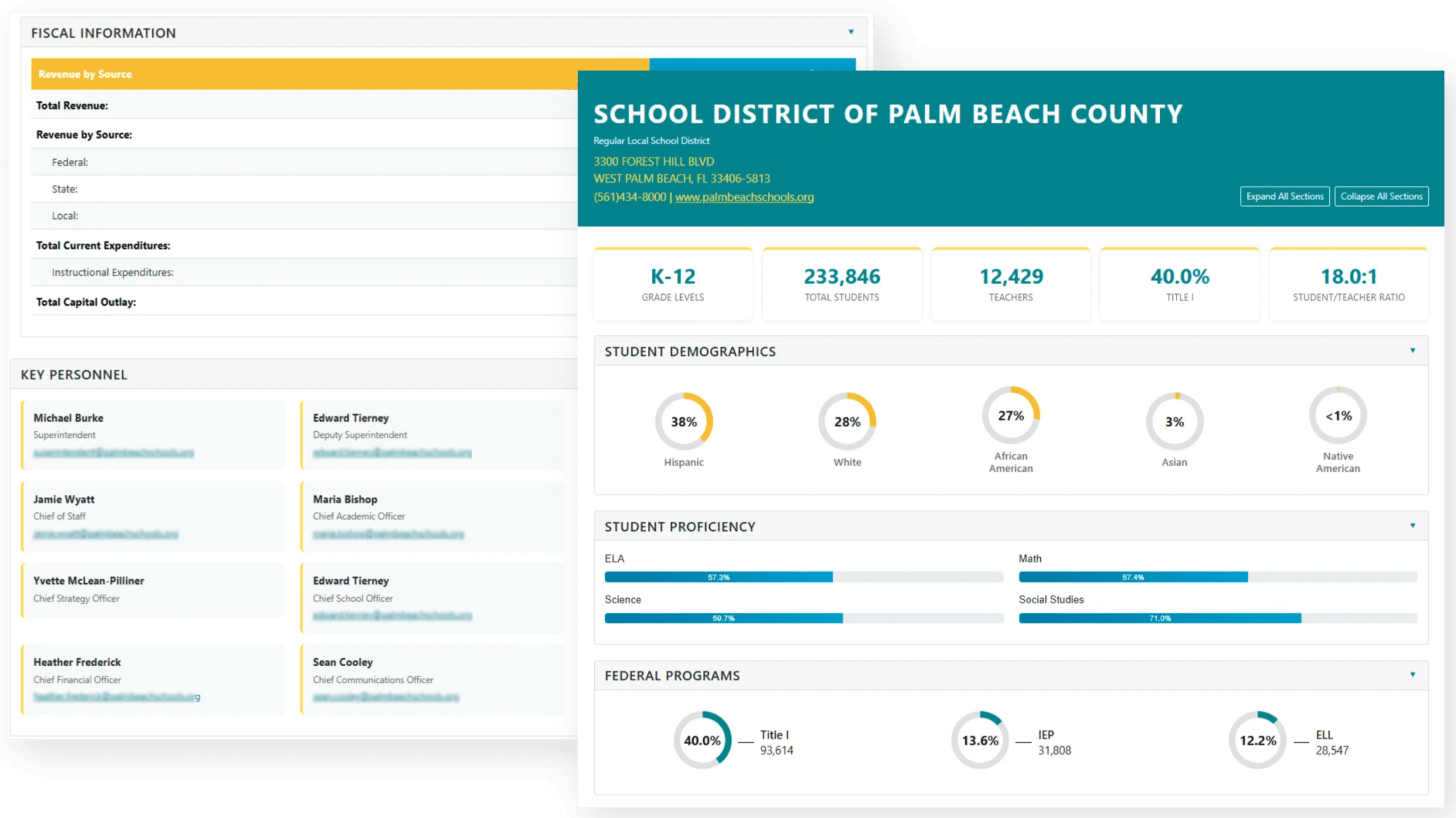The height and width of the screenshot is (818, 1456).
Task: Click the White 28% donut chart
Action: click(x=847, y=422)
